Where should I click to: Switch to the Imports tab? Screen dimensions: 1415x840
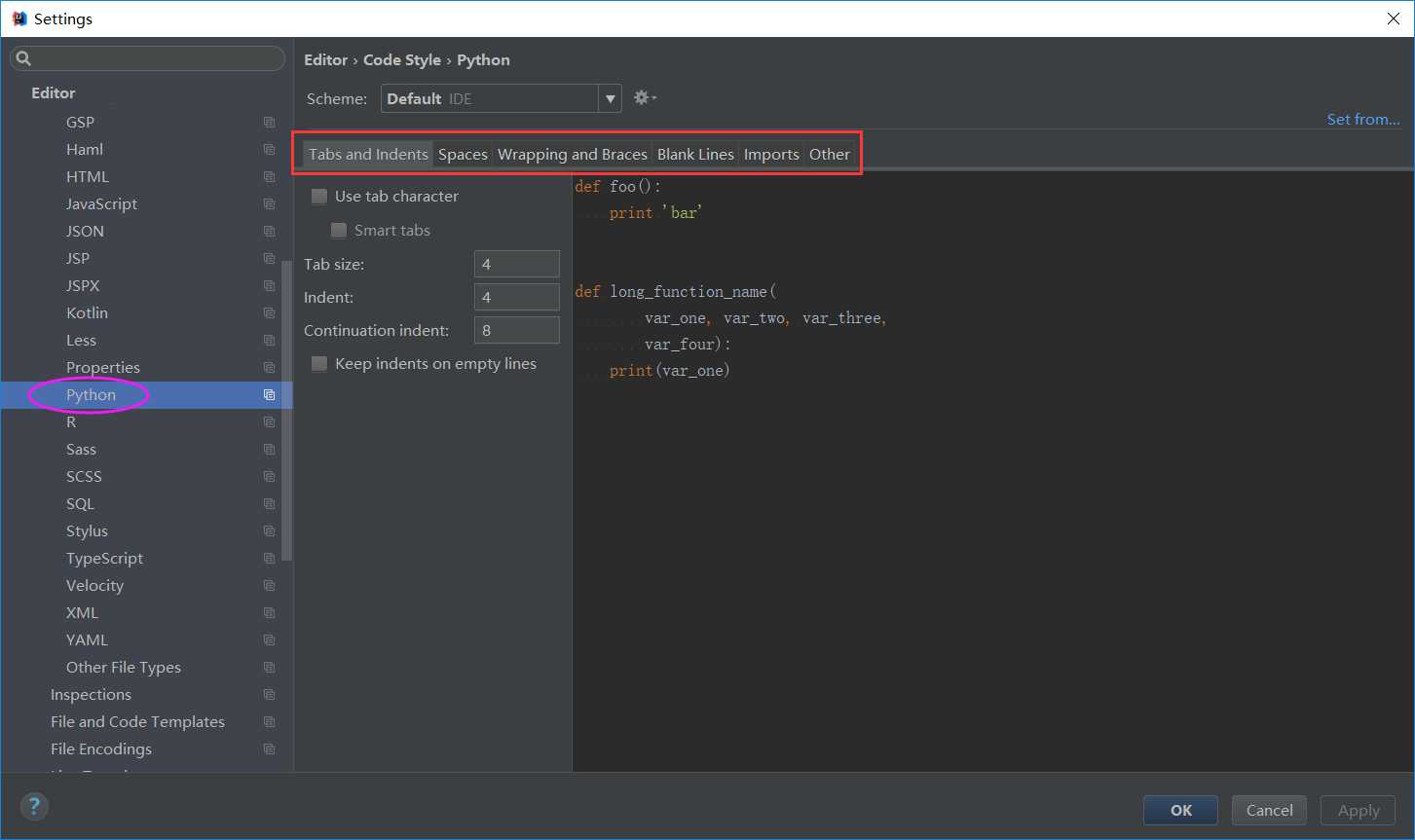[x=771, y=154]
